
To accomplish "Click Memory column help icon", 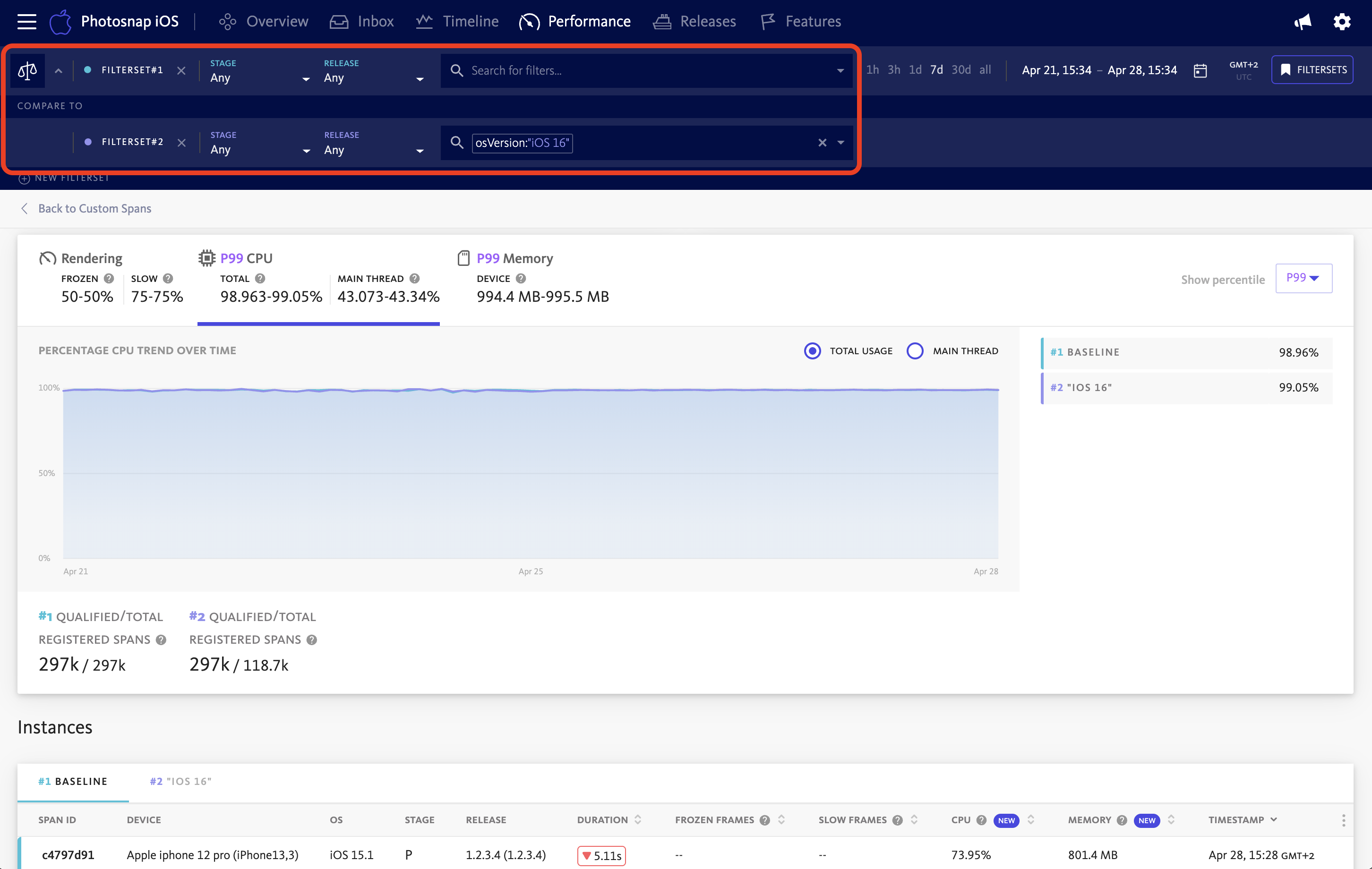I will click(x=1122, y=820).
